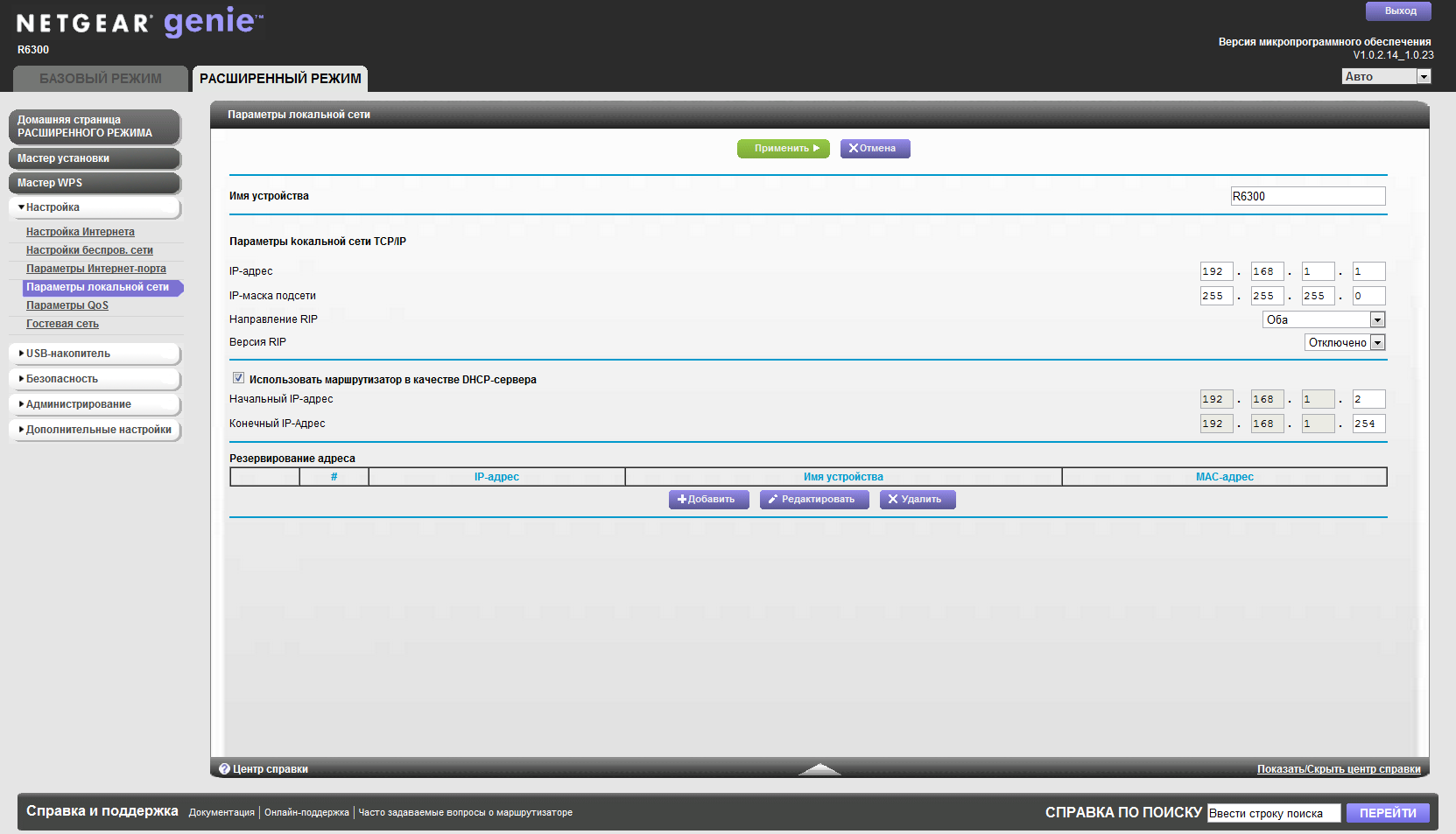Click the Центр справки label
Screen dimensions: 1456x834
pyautogui.click(x=271, y=769)
